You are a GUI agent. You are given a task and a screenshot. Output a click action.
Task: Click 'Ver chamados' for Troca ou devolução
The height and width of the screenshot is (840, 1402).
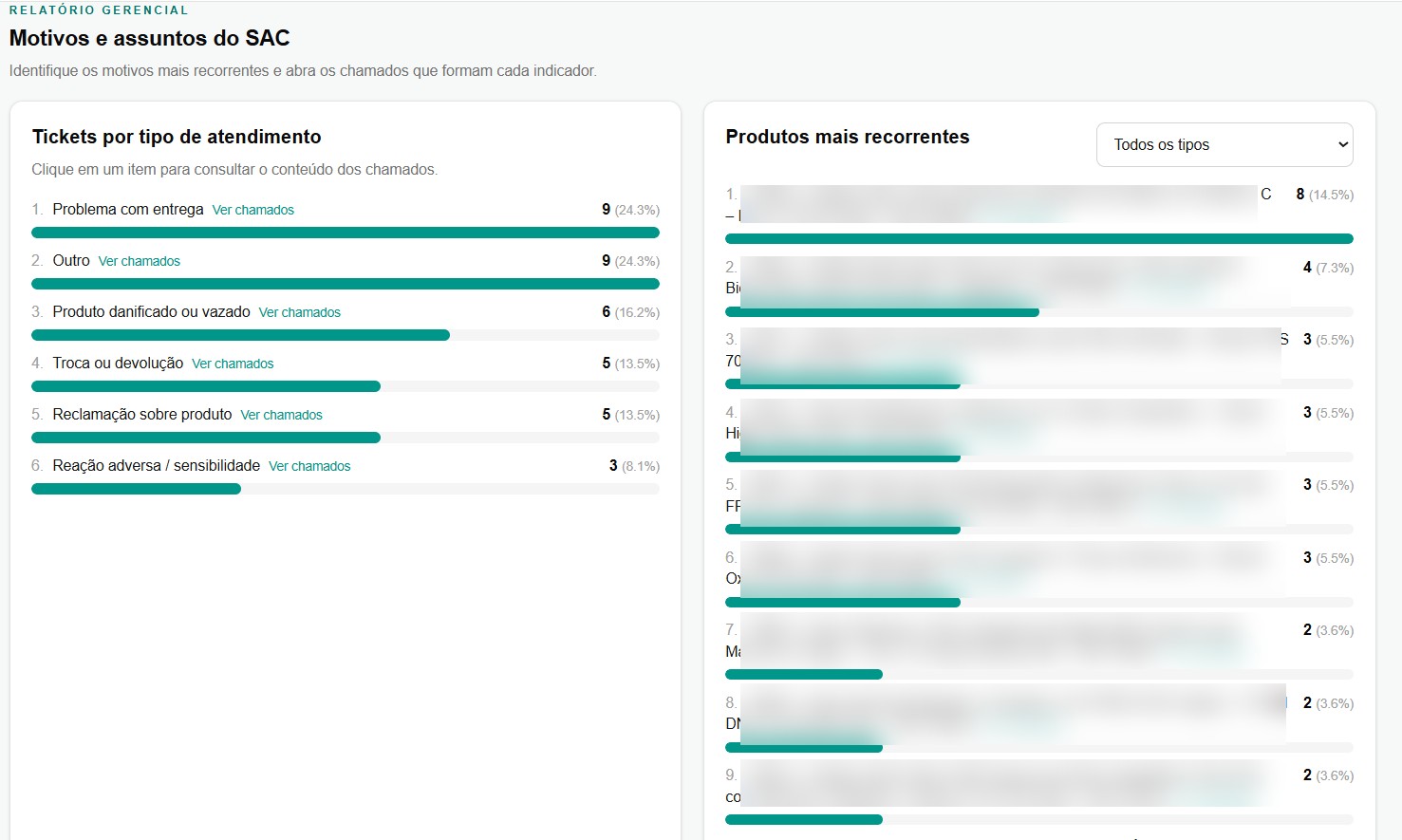(x=233, y=364)
